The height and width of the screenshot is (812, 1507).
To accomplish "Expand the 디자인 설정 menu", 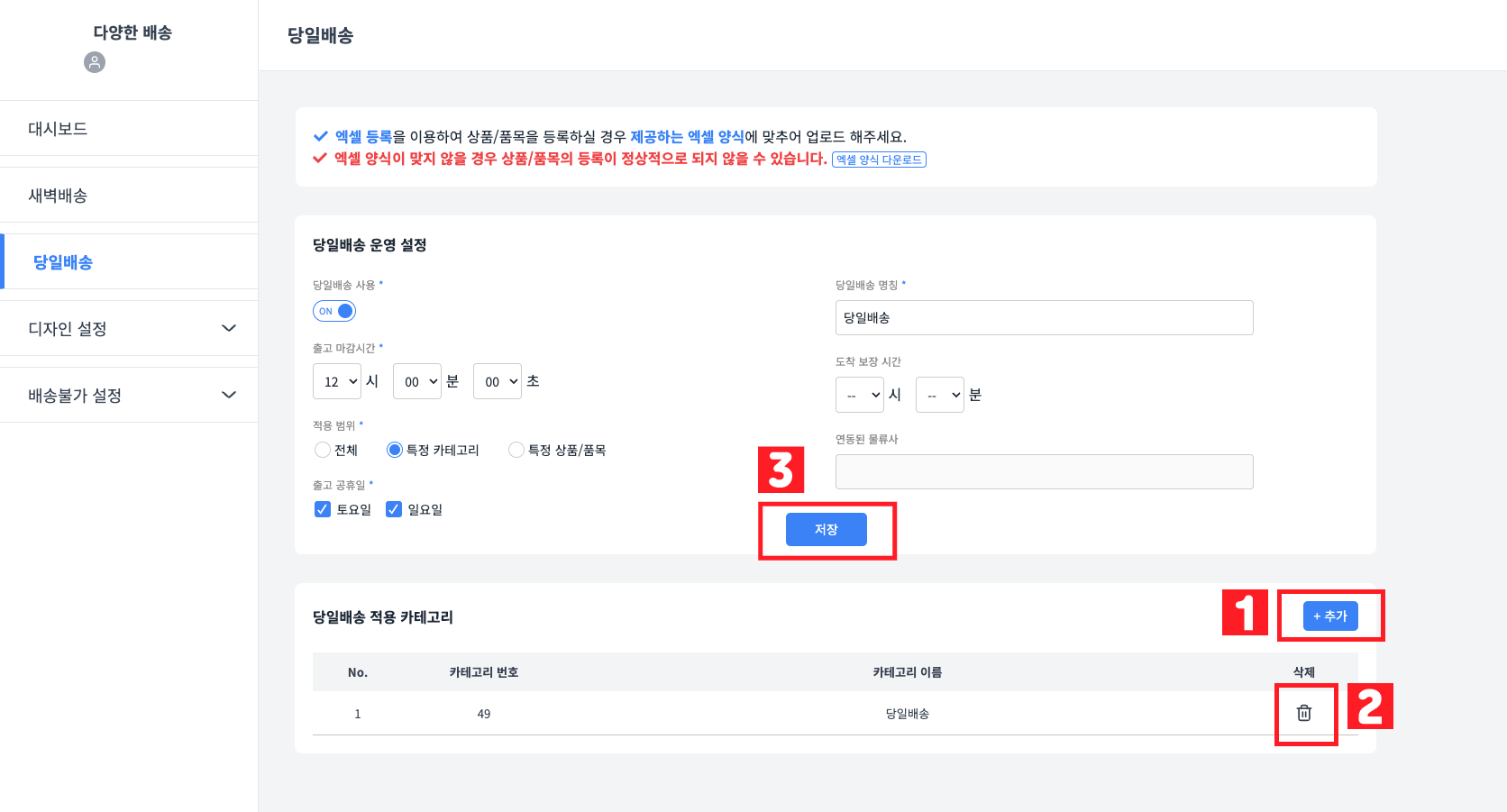I will (x=129, y=329).
